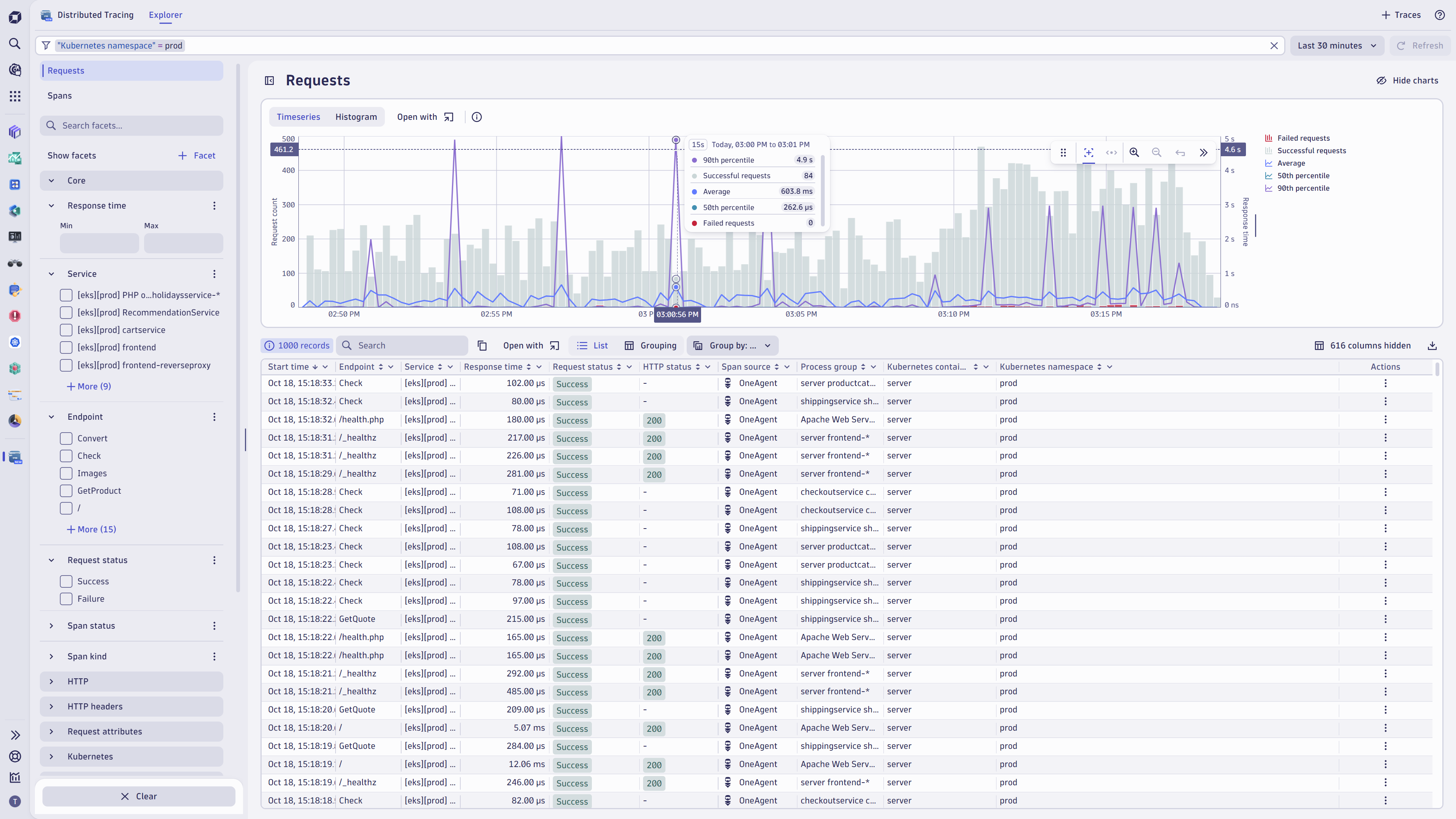1456x819 pixels.
Task: Check the [eks][prod] frontend service checkbox
Action: 66,347
